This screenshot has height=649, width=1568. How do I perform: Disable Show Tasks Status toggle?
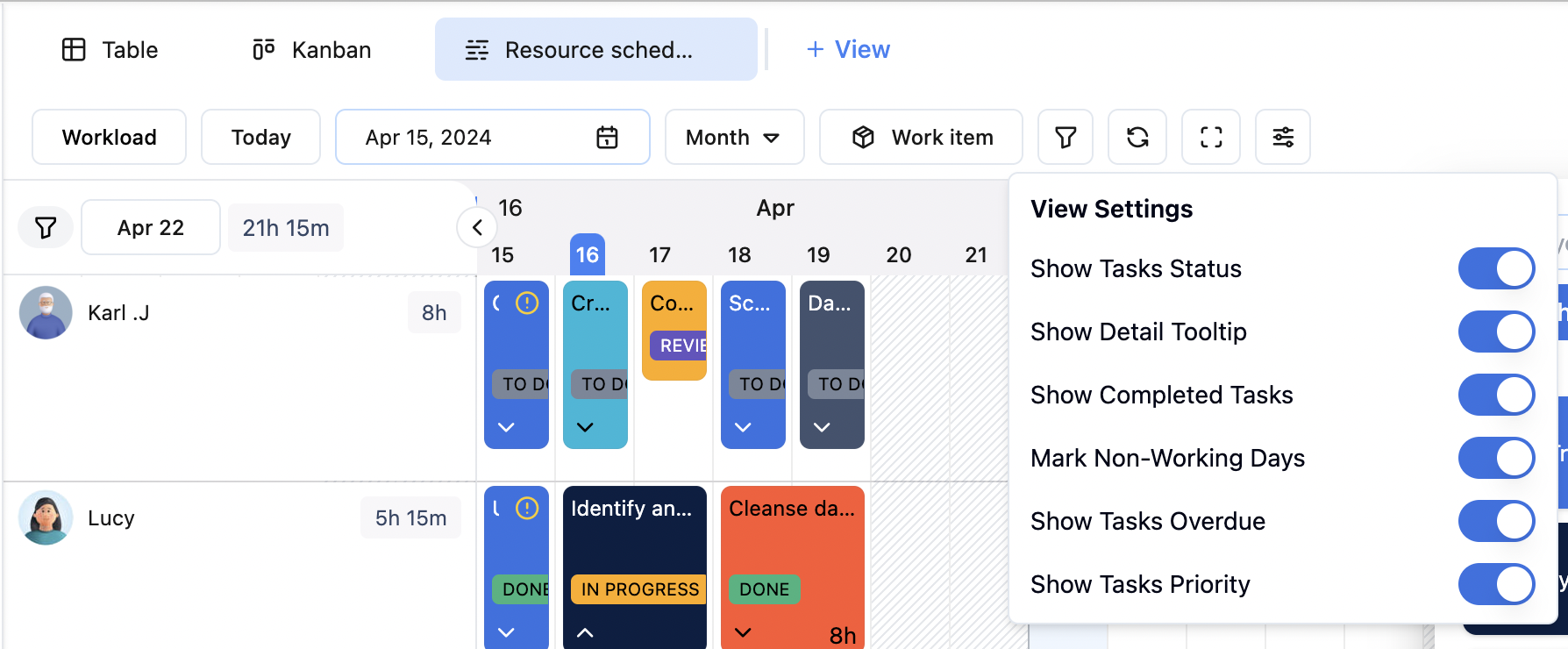click(x=1495, y=268)
